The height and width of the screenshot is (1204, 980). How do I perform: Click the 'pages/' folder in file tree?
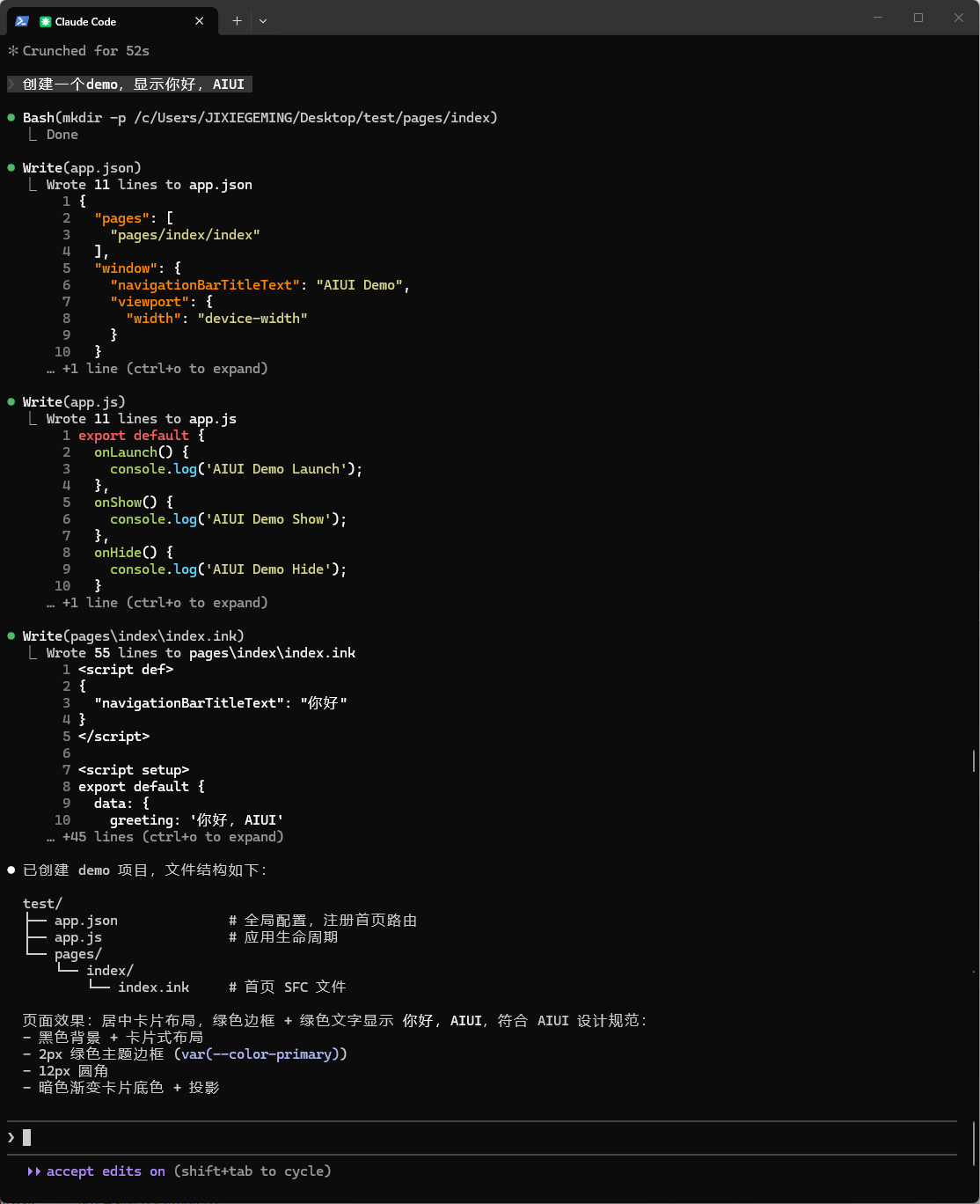[x=78, y=954]
